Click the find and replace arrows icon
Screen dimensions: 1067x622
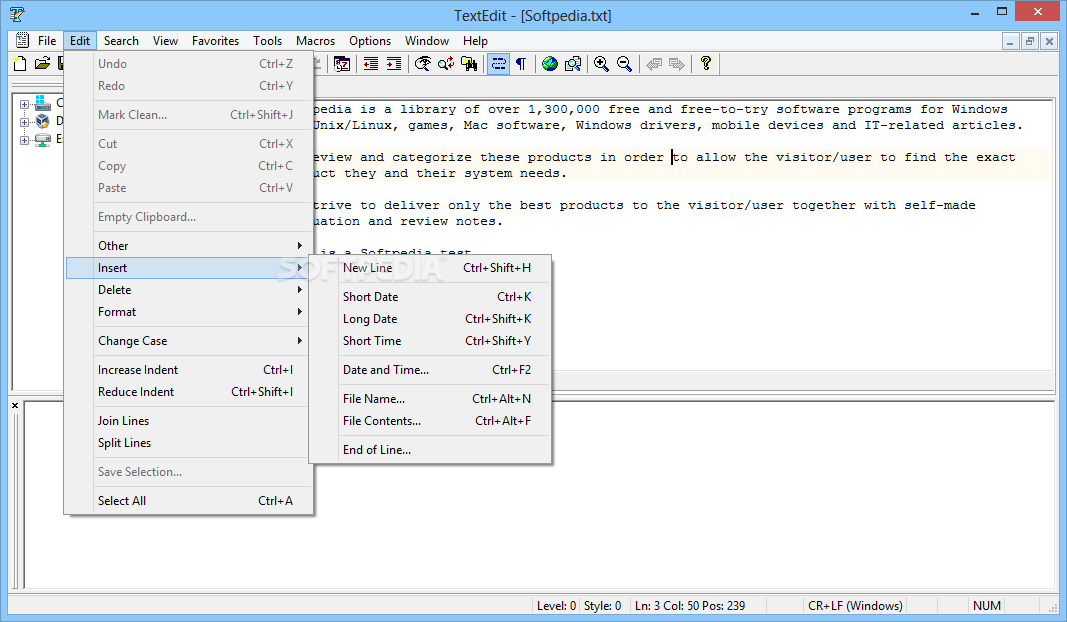446,64
